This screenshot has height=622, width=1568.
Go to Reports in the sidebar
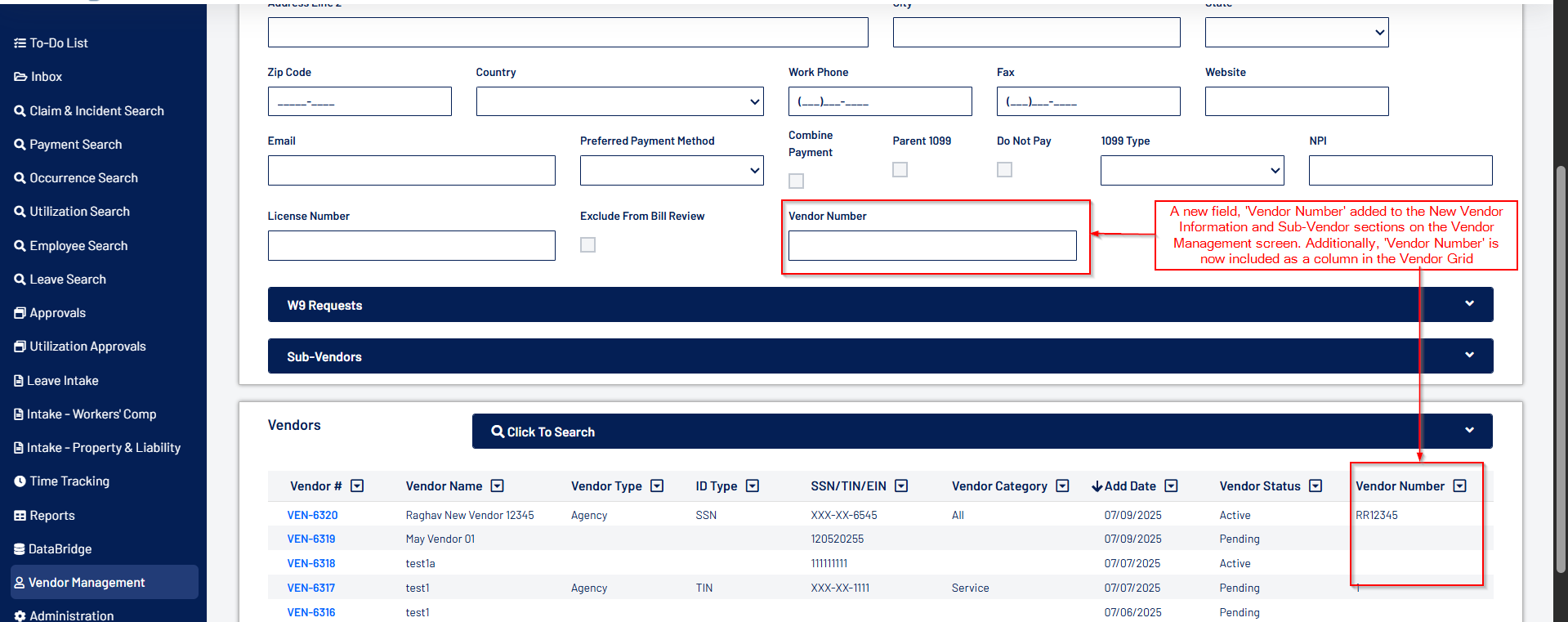(x=52, y=516)
